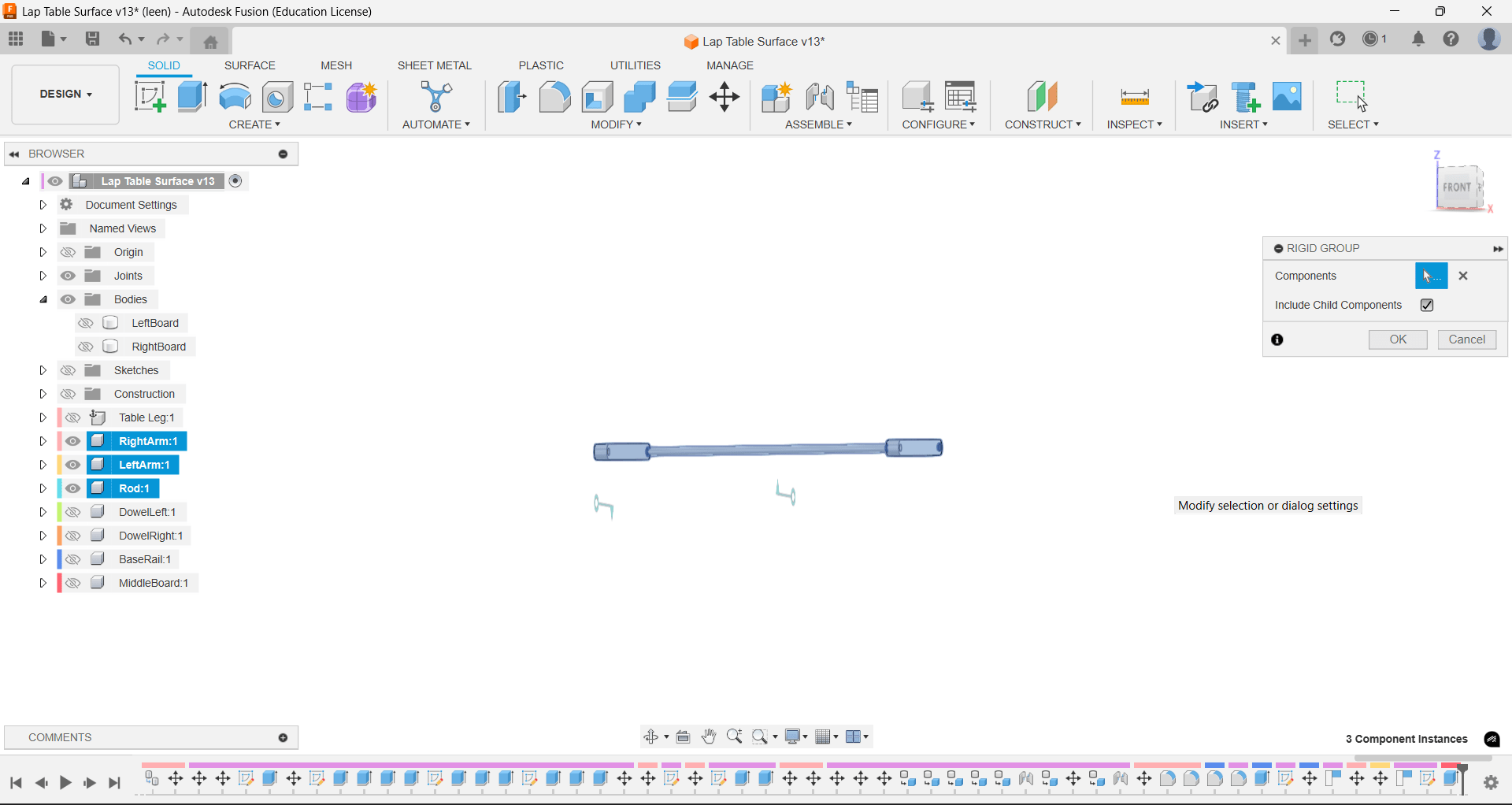Expand the Named Views folder

[x=43, y=228]
